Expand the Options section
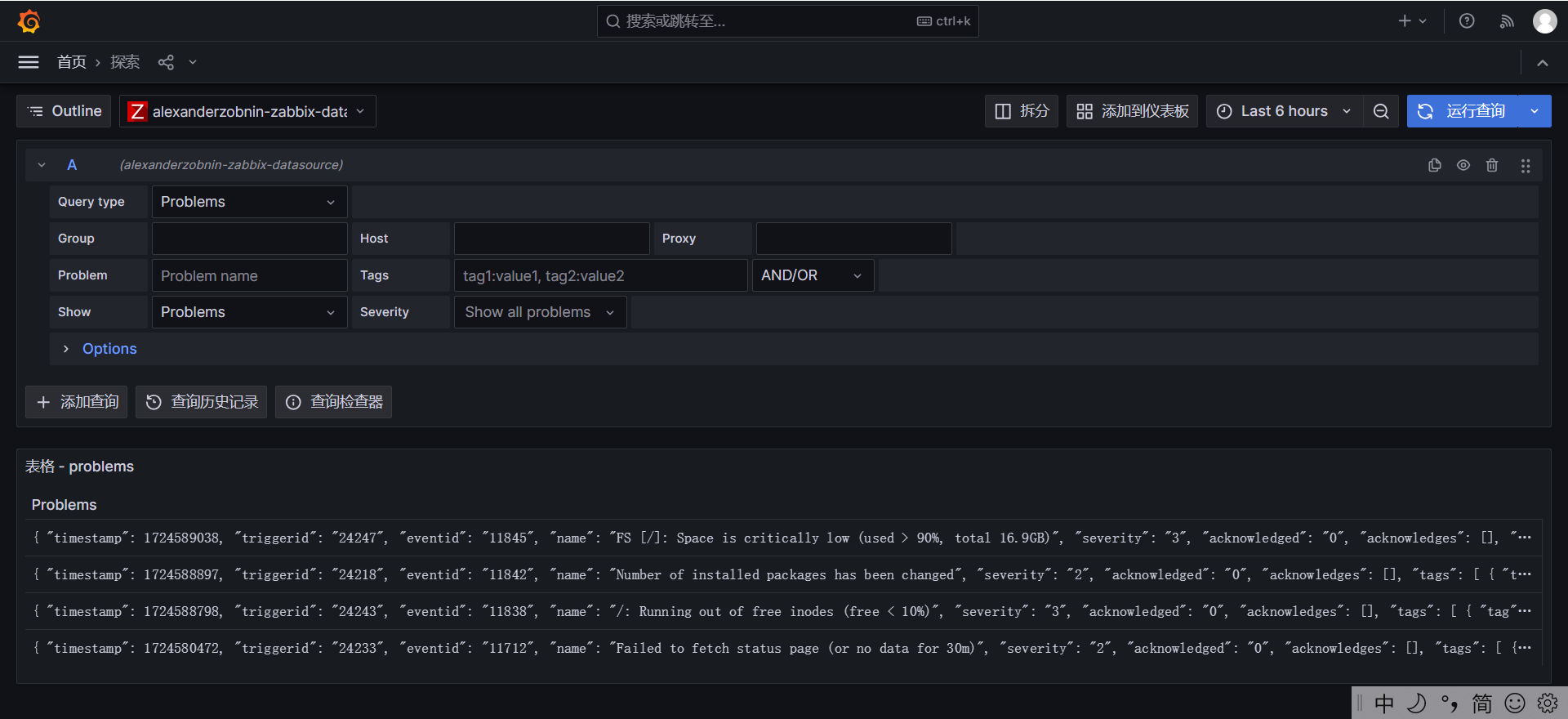1568x719 pixels. coord(109,349)
